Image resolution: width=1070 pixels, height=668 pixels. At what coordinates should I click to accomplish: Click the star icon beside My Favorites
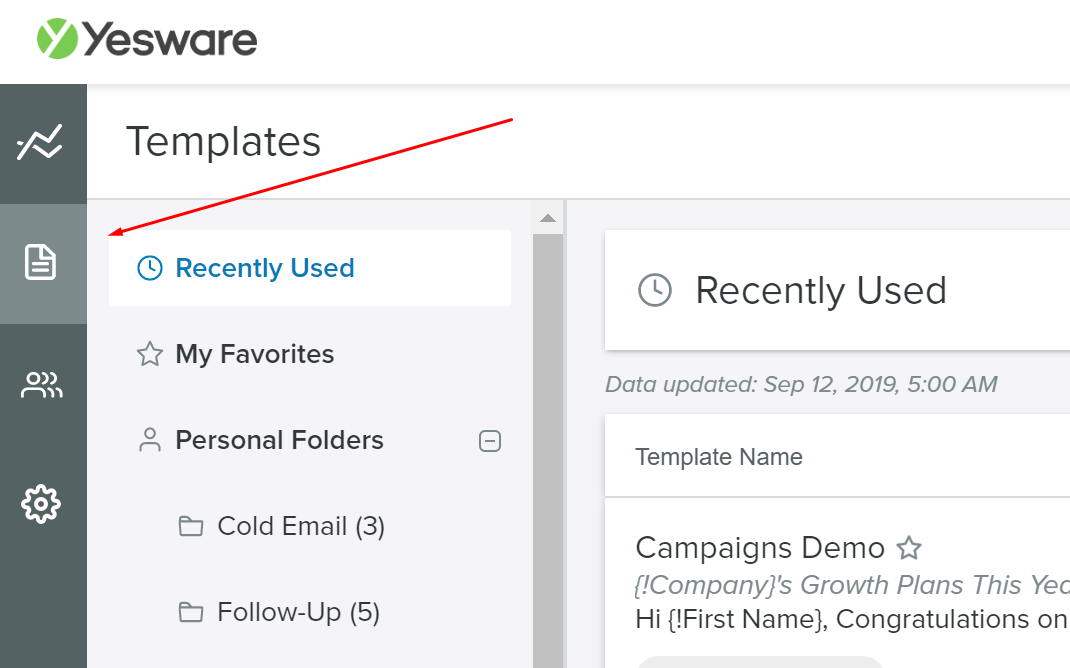click(149, 354)
